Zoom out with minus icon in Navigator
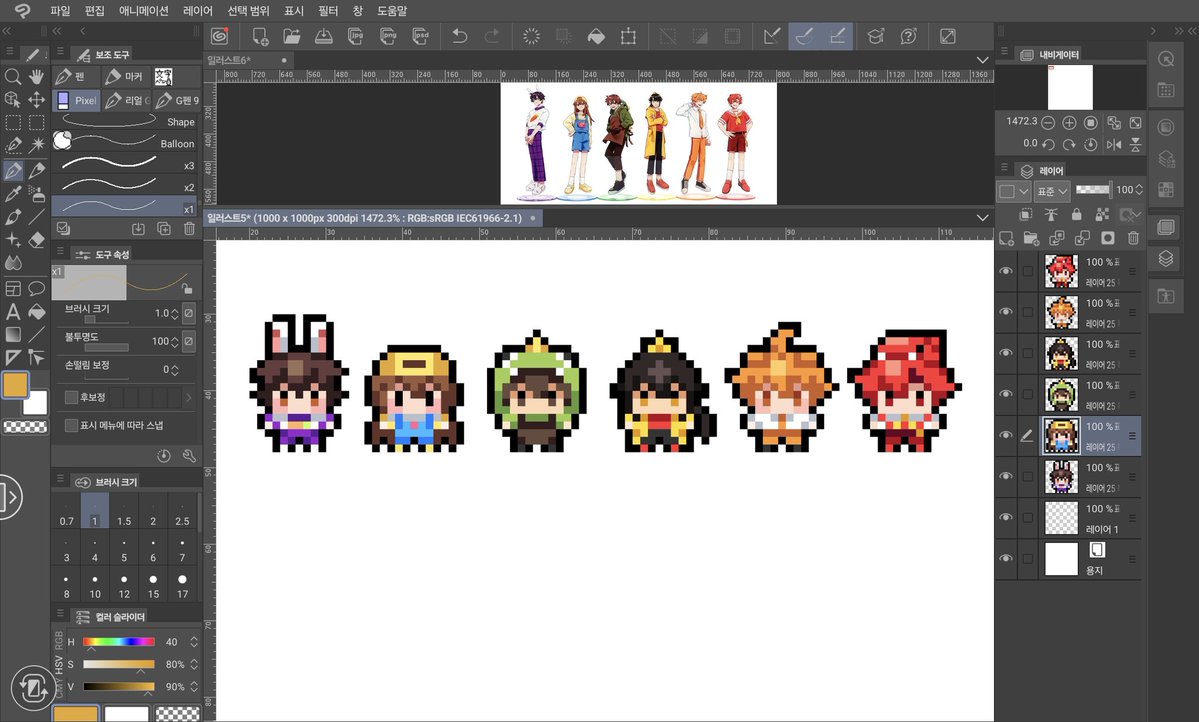1199x722 pixels. pos(1048,122)
